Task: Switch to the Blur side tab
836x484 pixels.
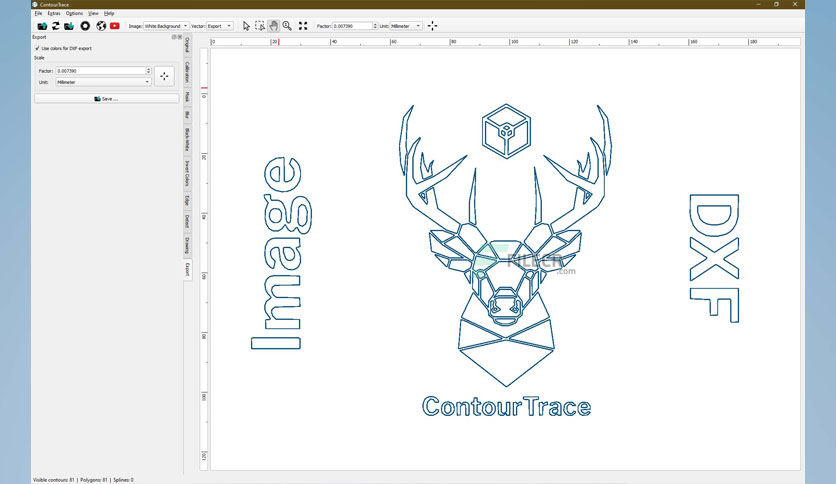Action: pos(187,115)
